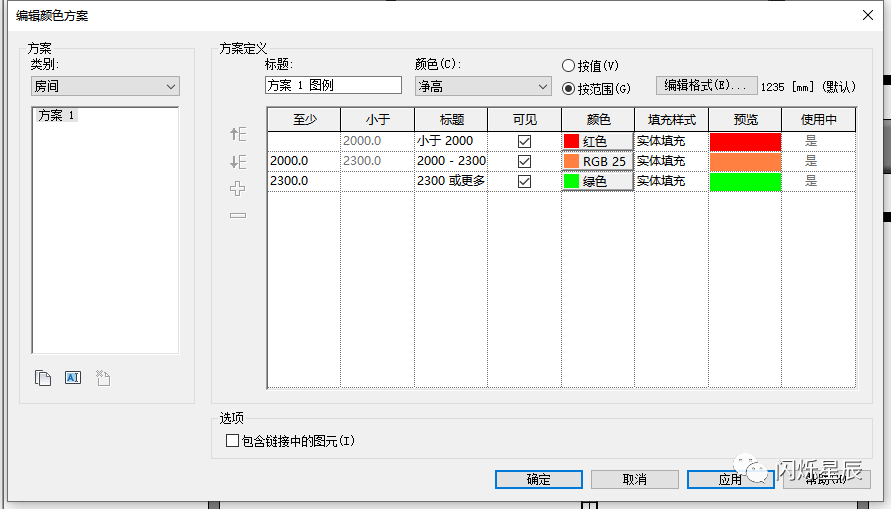Select 方案 1 in the scheme list
Screen dimensions: 891x509
pyautogui.click(x=56, y=115)
